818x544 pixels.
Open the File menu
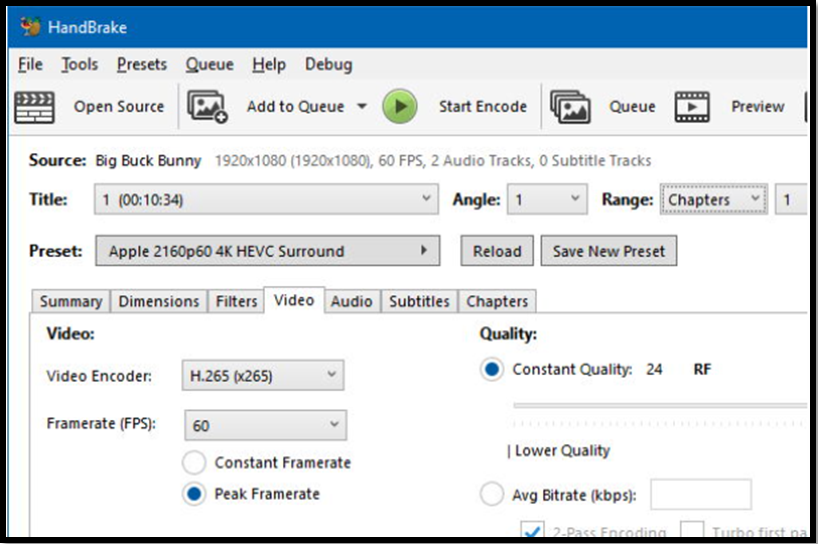tap(30, 65)
